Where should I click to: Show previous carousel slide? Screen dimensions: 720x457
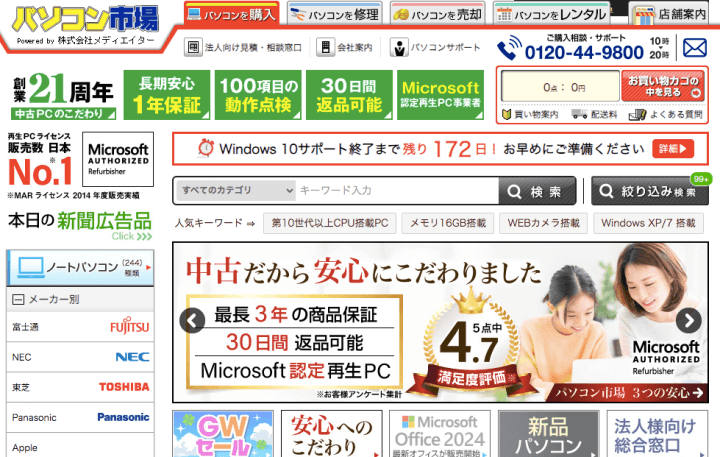click(x=192, y=320)
